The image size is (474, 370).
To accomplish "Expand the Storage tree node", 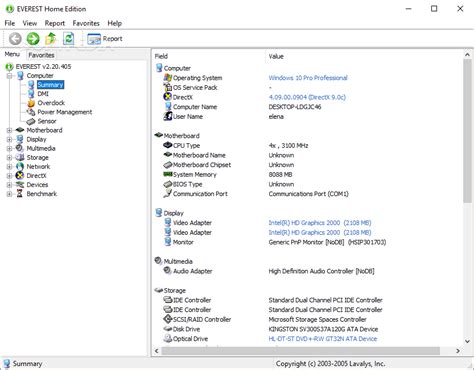I will 10,158.
